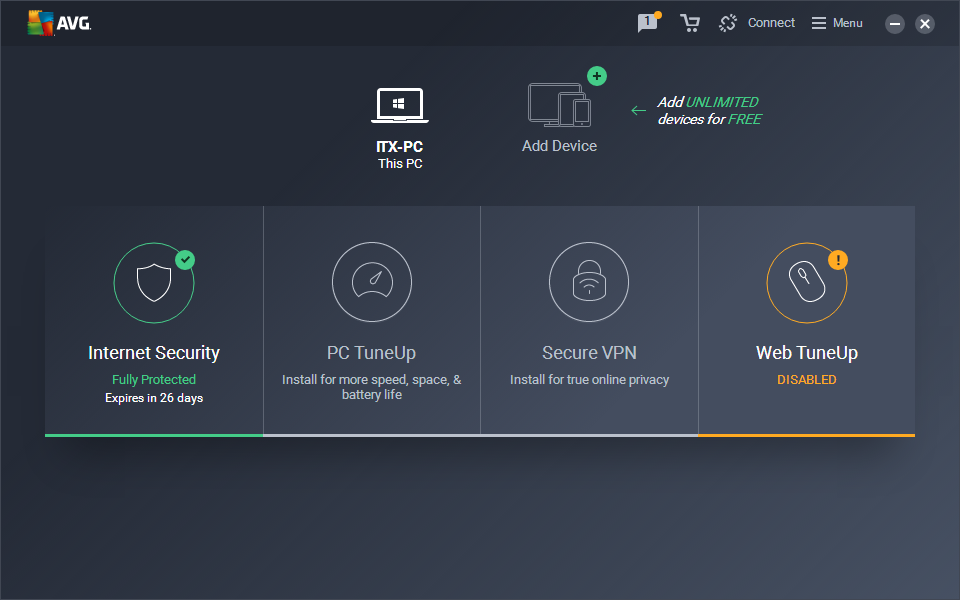Screen dimensions: 960x600
Task: Open the Web TuneUp mouse icon
Action: point(806,283)
